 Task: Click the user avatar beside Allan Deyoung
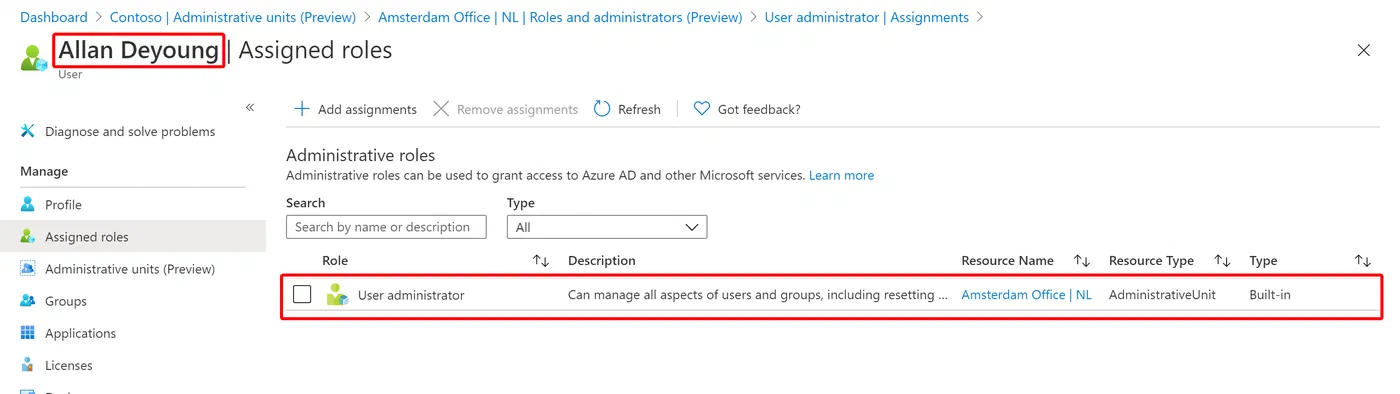[x=34, y=57]
